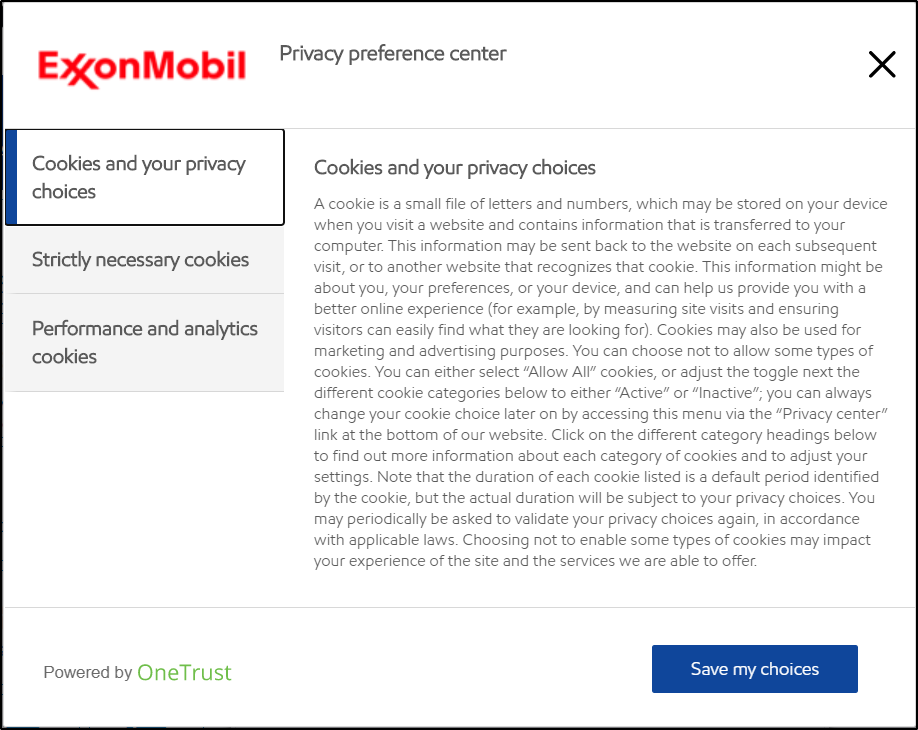
Task: Click the "Privacy preference center" heading
Action: [392, 54]
